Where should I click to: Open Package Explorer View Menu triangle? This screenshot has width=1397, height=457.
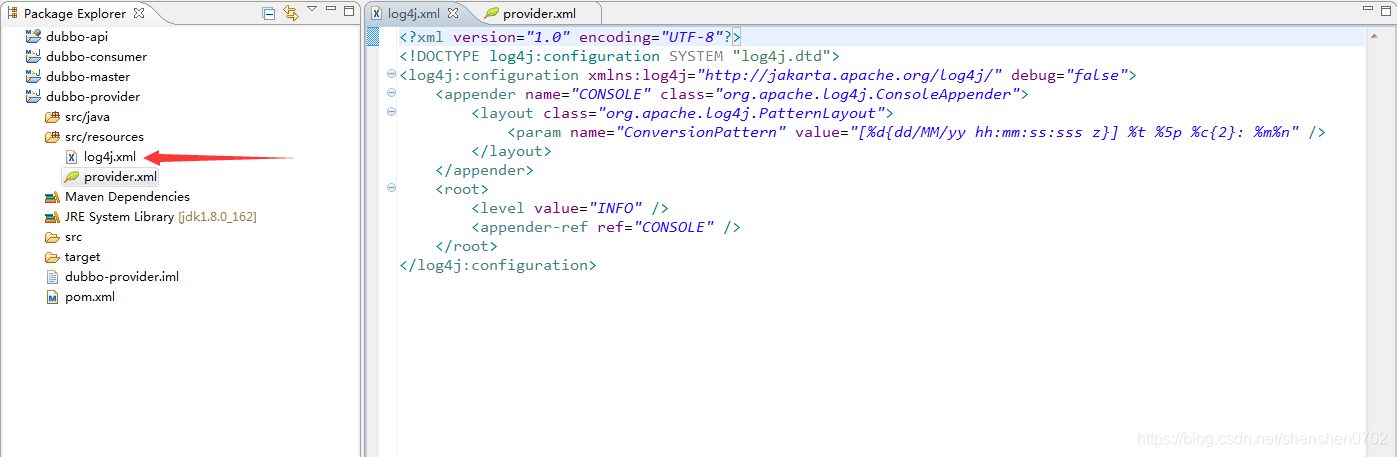click(312, 10)
